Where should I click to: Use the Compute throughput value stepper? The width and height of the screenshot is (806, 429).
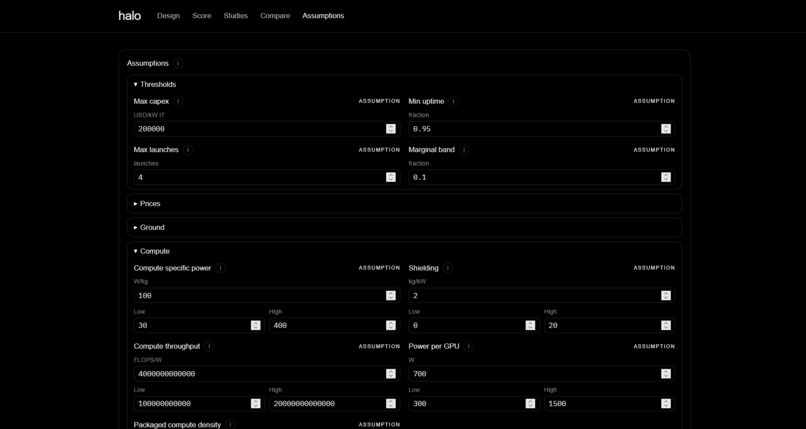[x=391, y=374]
